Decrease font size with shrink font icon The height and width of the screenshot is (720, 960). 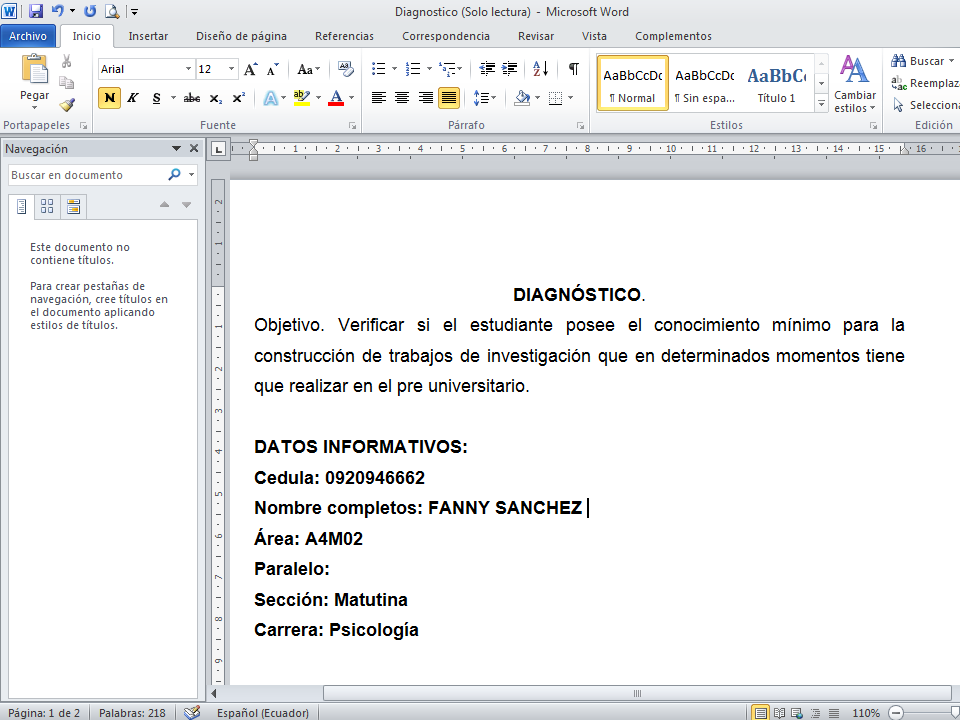[x=272, y=69]
